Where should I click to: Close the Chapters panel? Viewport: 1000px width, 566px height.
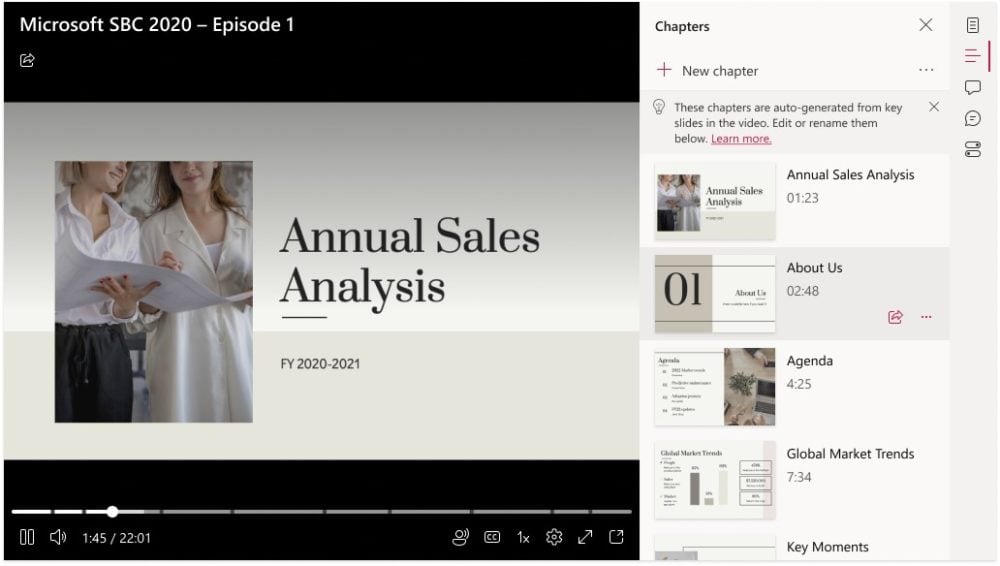(925, 25)
